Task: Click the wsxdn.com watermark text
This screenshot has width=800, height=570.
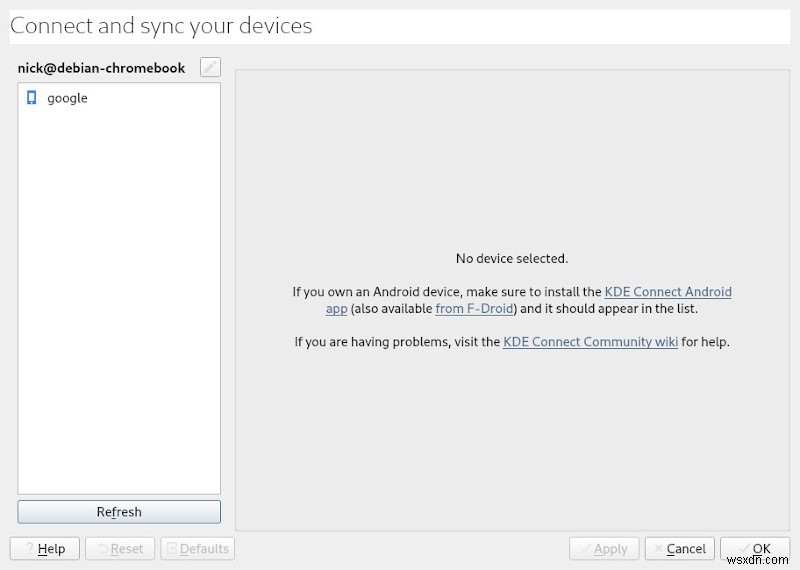Action: pos(757,560)
